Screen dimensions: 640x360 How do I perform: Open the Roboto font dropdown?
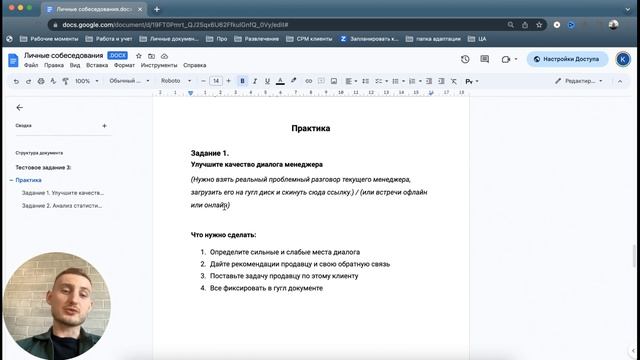[x=176, y=81]
